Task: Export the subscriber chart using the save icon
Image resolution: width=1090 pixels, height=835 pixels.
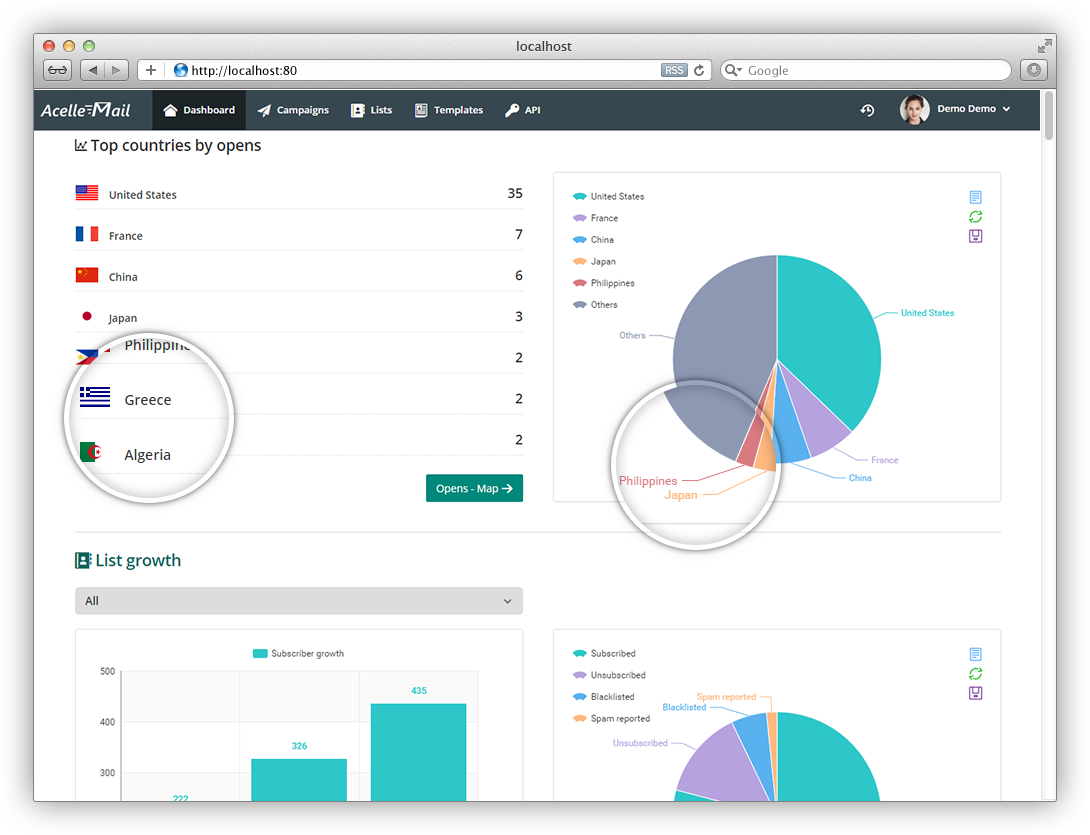Action: pyautogui.click(x=975, y=693)
